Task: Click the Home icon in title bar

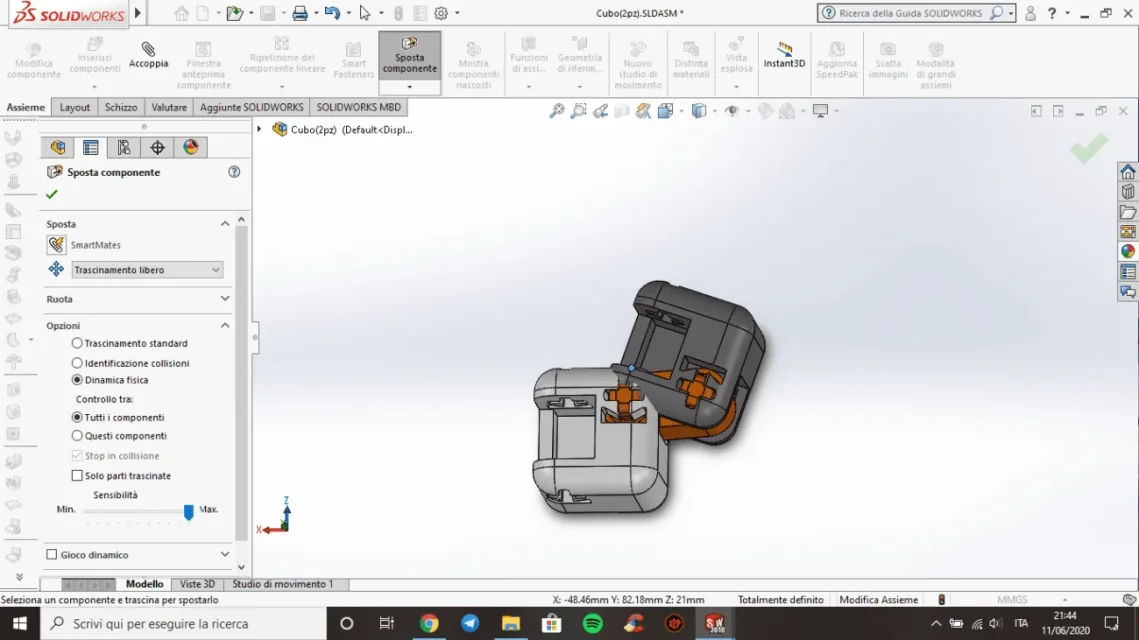Action: pyautogui.click(x=182, y=13)
